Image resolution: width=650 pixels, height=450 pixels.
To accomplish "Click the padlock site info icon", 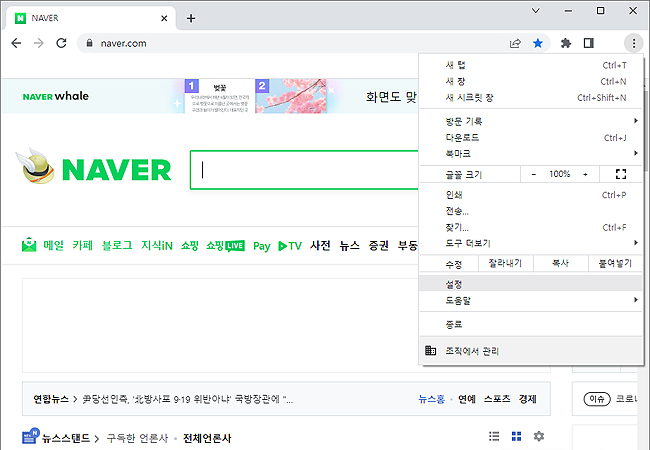I will [x=90, y=43].
